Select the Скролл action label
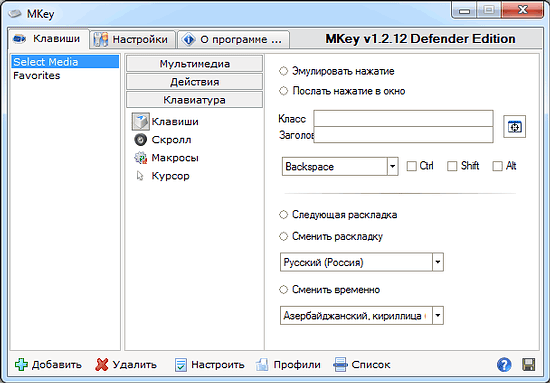 172,140
